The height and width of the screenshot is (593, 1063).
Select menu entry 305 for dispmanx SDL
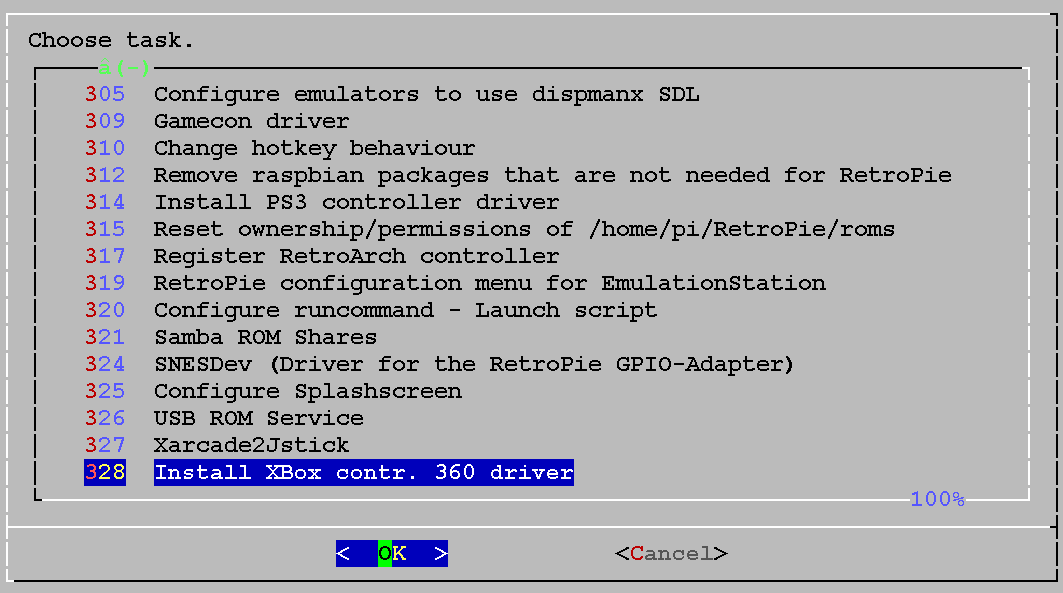tap(426, 94)
